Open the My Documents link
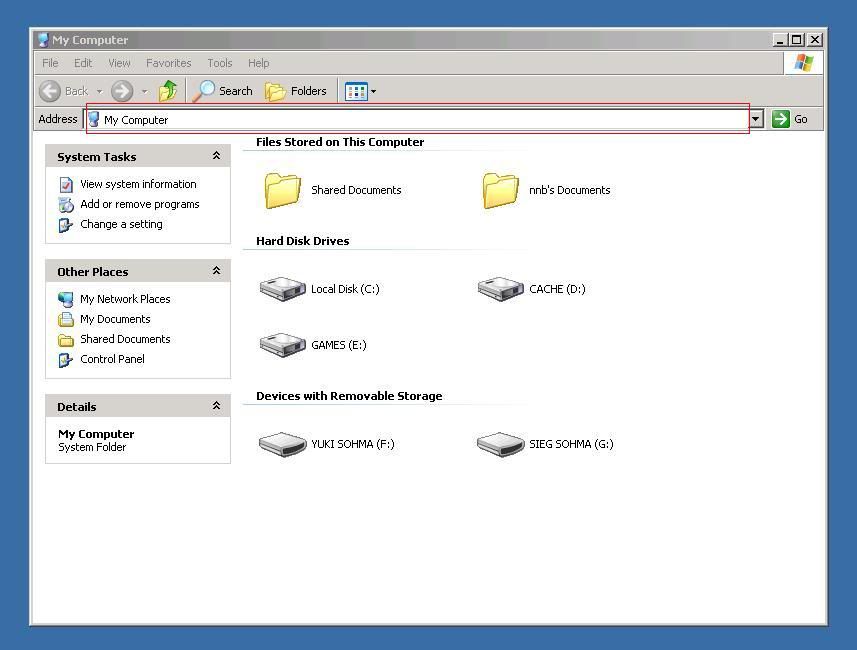The height and width of the screenshot is (650, 857). tap(115, 319)
